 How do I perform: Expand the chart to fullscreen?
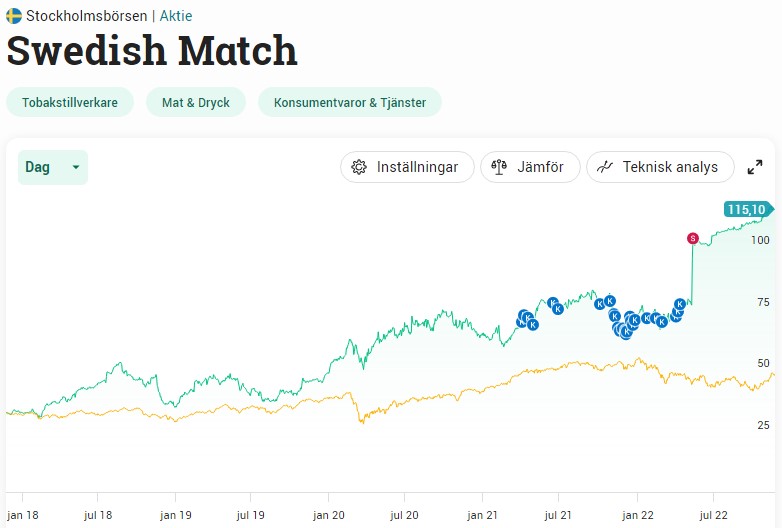coord(755,167)
